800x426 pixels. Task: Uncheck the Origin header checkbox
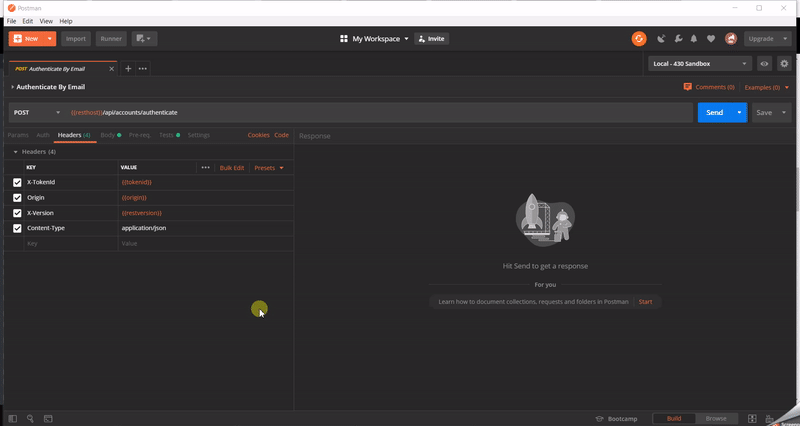[17, 198]
